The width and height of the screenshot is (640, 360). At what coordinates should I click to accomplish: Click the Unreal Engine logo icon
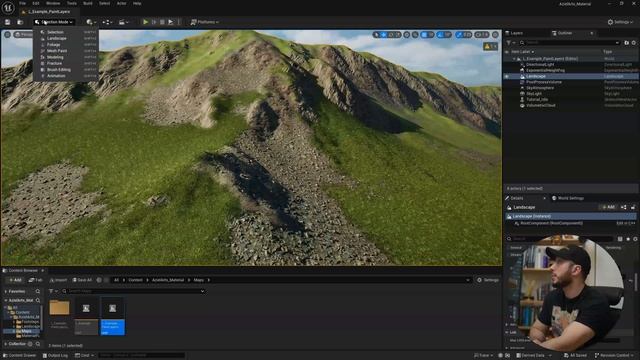tap(8, 7)
